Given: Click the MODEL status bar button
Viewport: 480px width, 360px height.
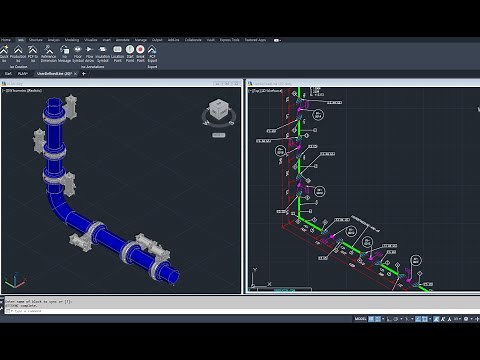Looking at the screenshot, I should (360, 319).
